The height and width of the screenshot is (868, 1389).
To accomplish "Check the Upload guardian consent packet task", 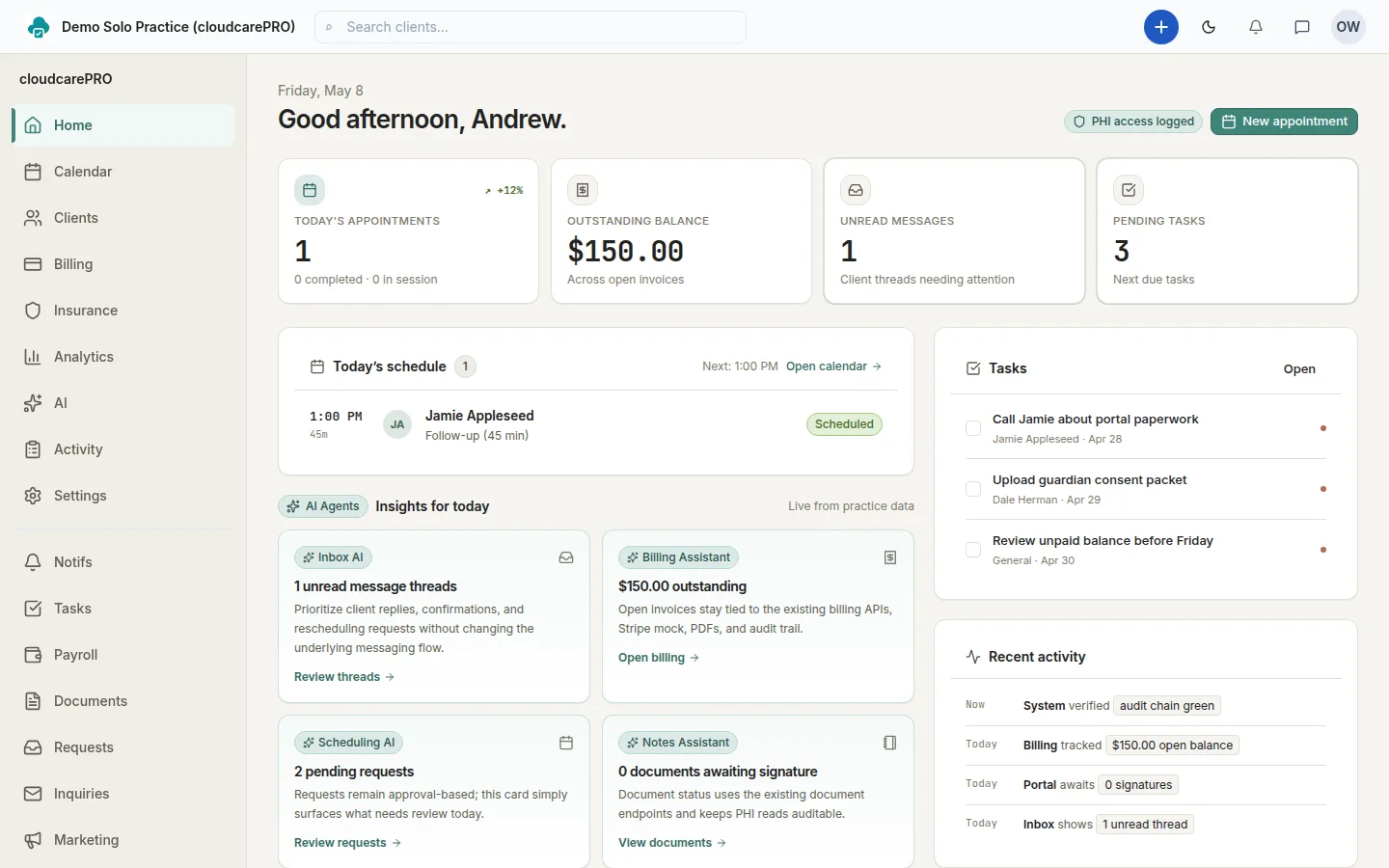I will click(x=973, y=489).
